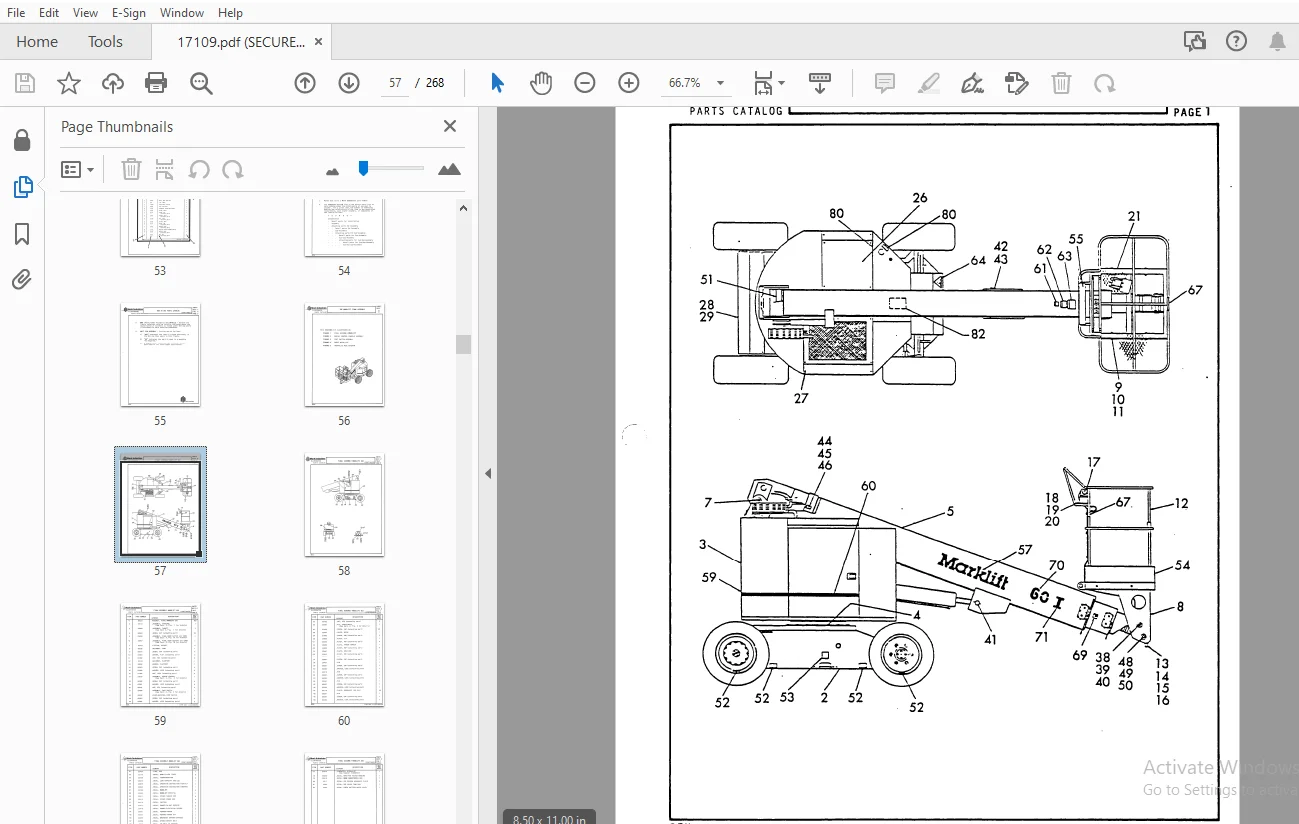
Task: Open the Sign document pen tool
Action: (x=972, y=83)
